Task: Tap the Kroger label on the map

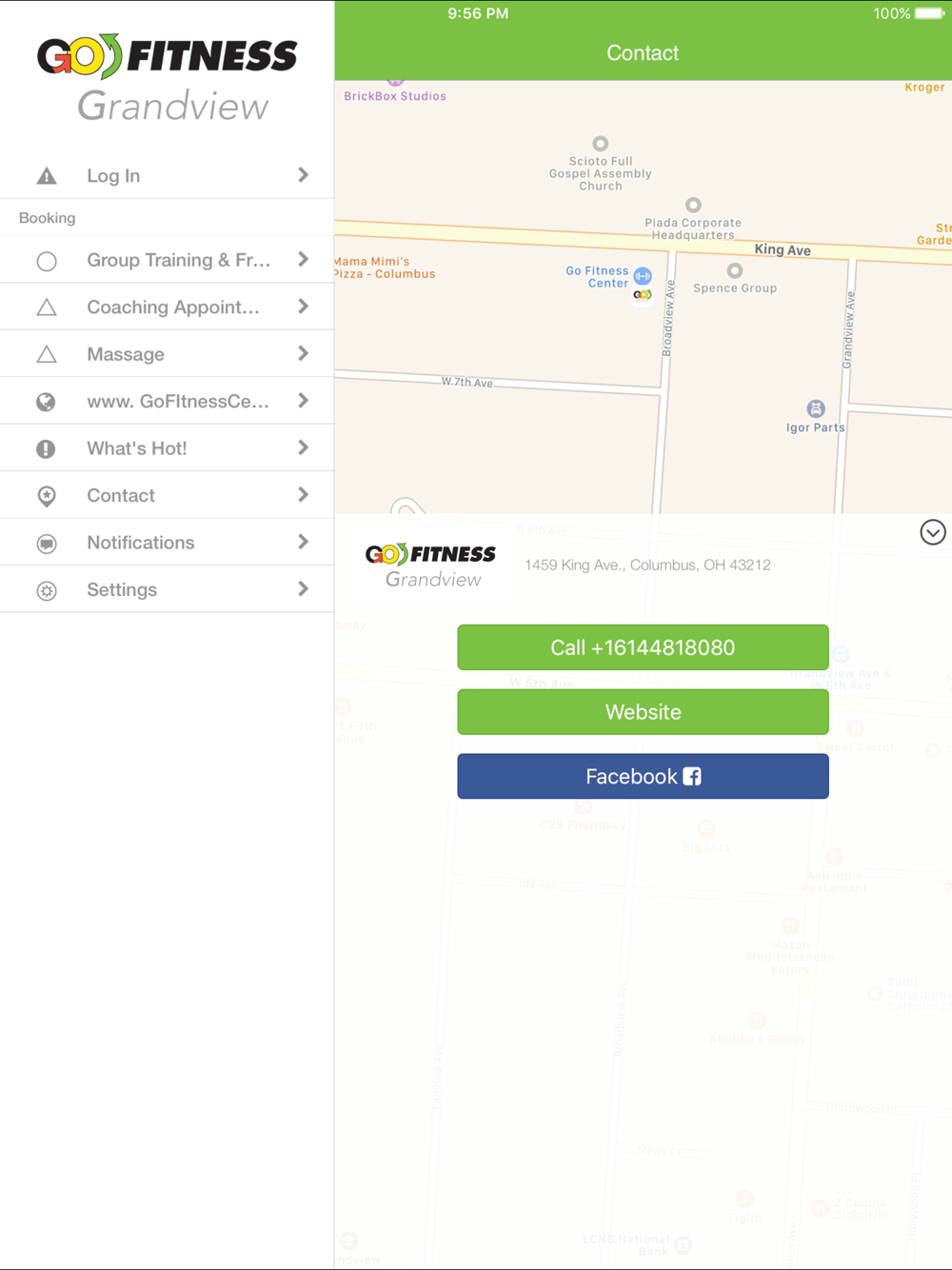Action: click(924, 88)
